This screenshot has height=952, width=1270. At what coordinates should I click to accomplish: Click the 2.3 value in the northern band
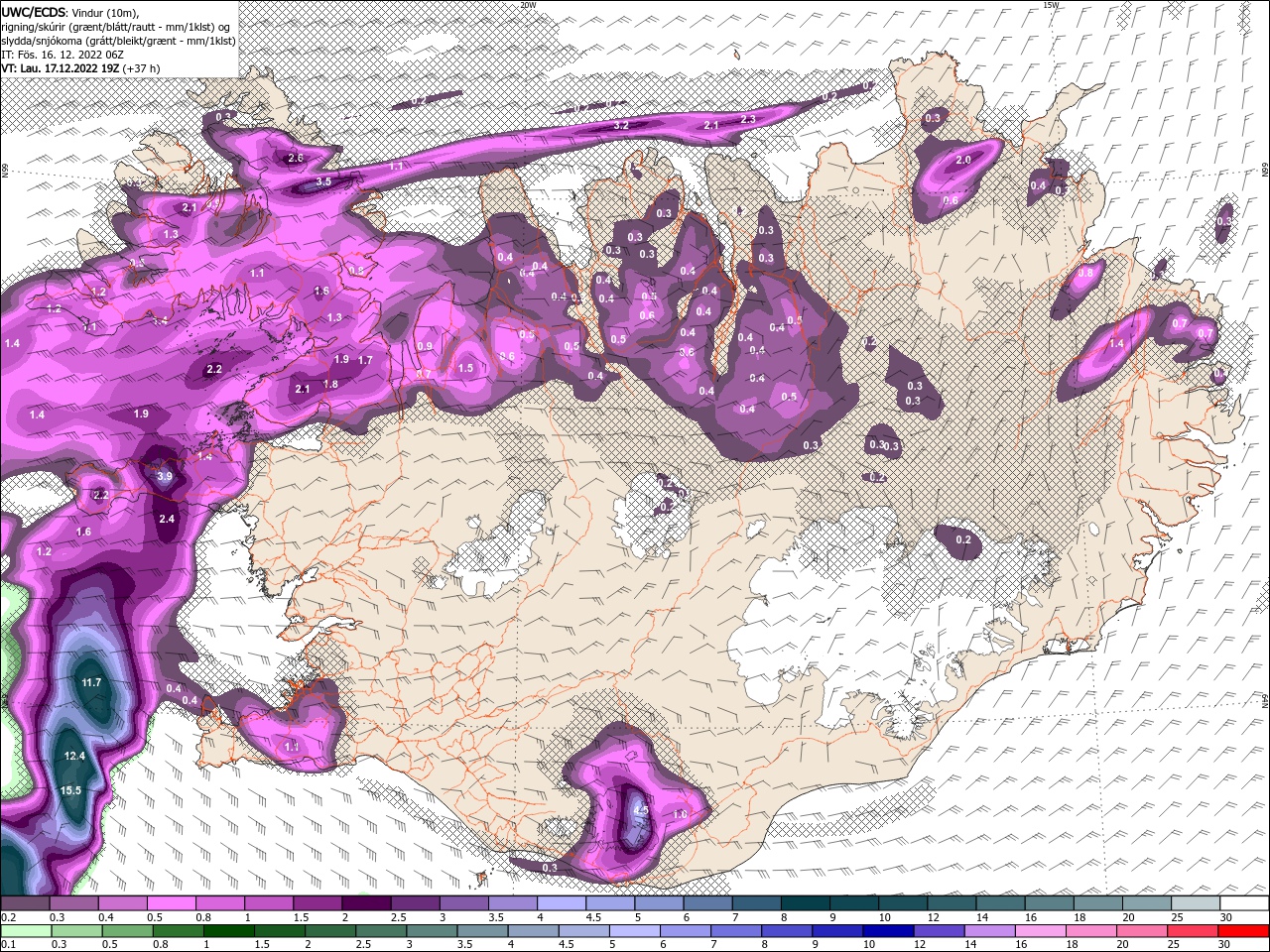click(x=748, y=119)
